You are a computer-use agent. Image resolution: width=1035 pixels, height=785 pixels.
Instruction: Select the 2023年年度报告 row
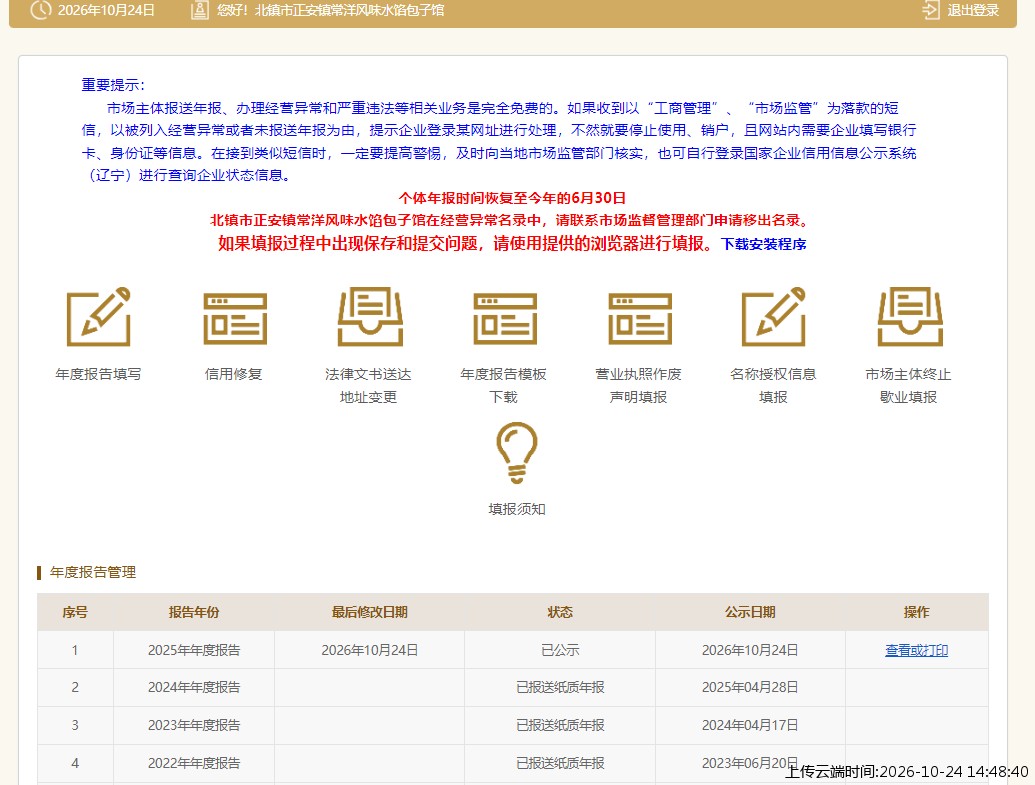(x=513, y=726)
